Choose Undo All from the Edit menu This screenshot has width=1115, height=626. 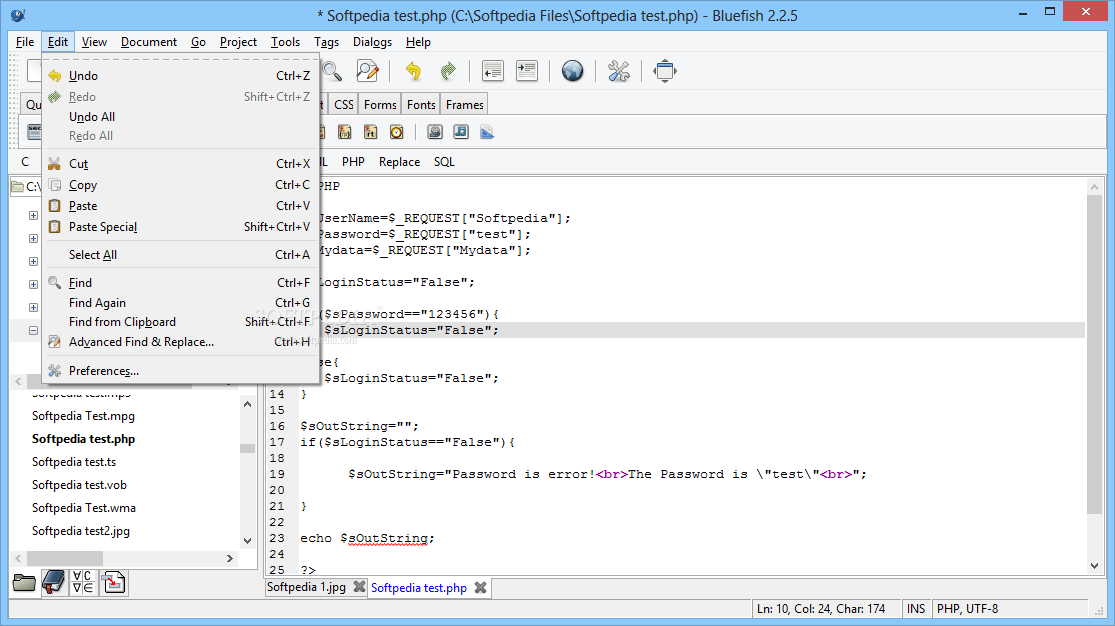click(180, 117)
